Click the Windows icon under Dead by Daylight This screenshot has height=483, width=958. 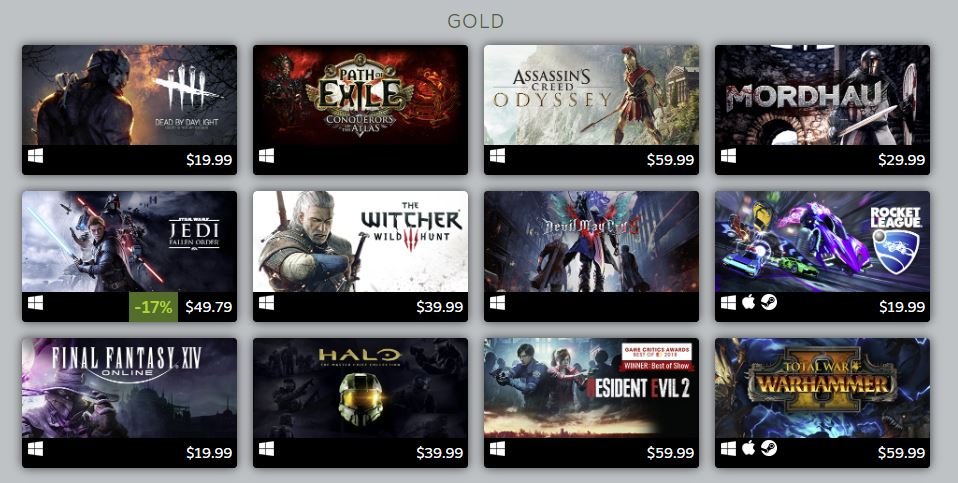tap(35, 156)
